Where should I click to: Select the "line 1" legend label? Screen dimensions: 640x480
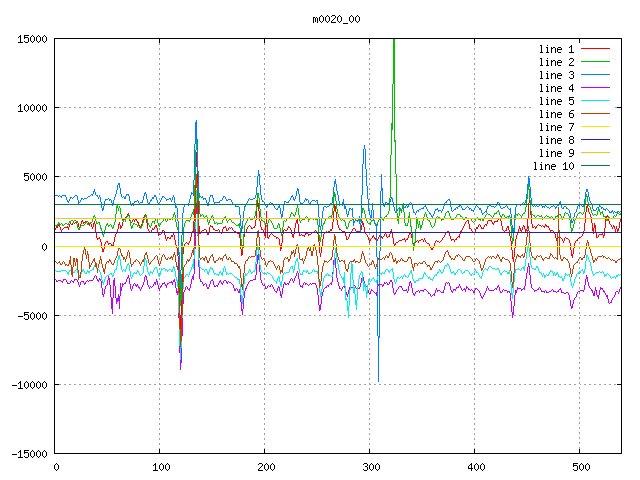[x=556, y=49]
